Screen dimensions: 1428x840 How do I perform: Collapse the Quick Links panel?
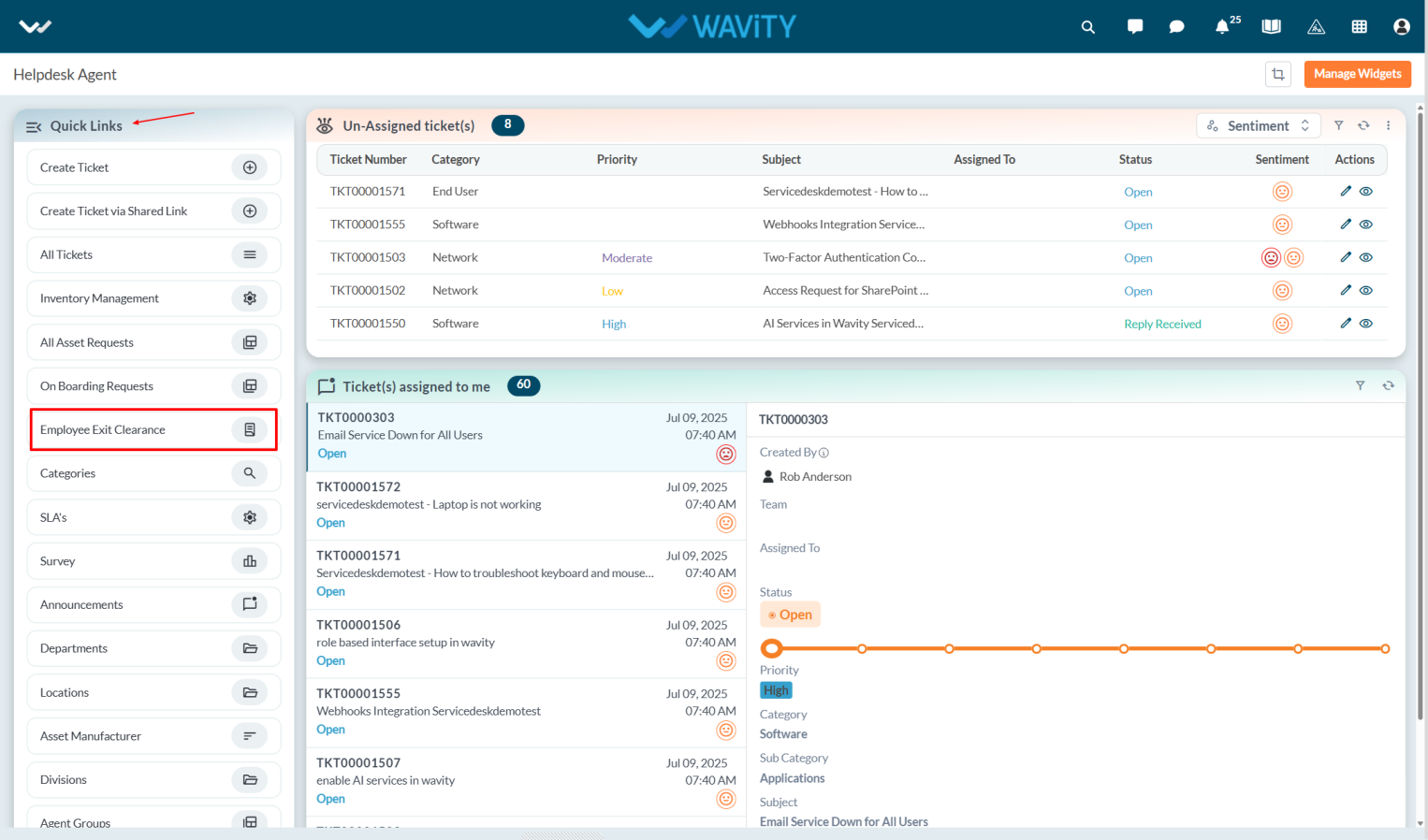pos(34,126)
